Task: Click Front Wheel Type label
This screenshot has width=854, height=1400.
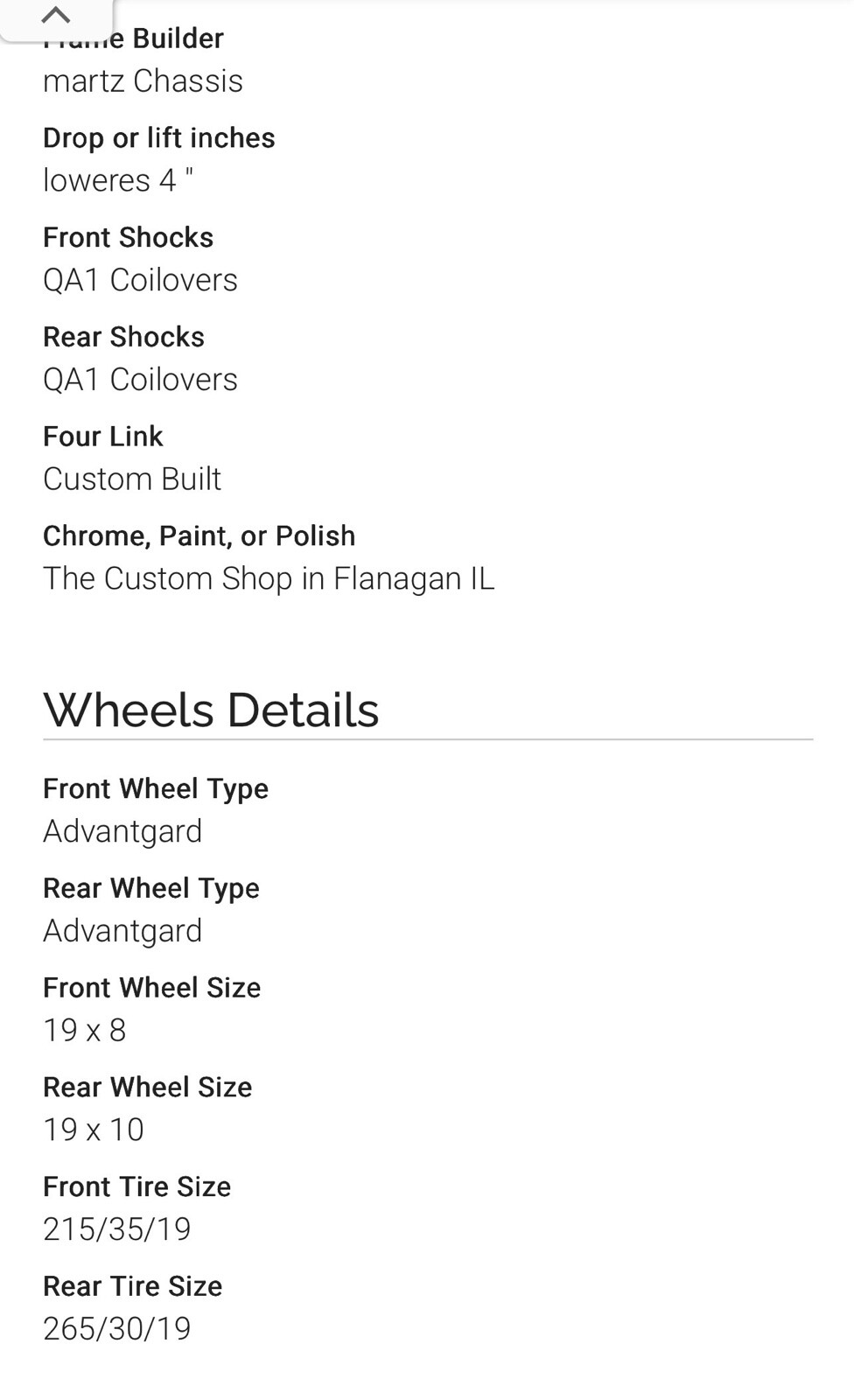Action: (156, 789)
